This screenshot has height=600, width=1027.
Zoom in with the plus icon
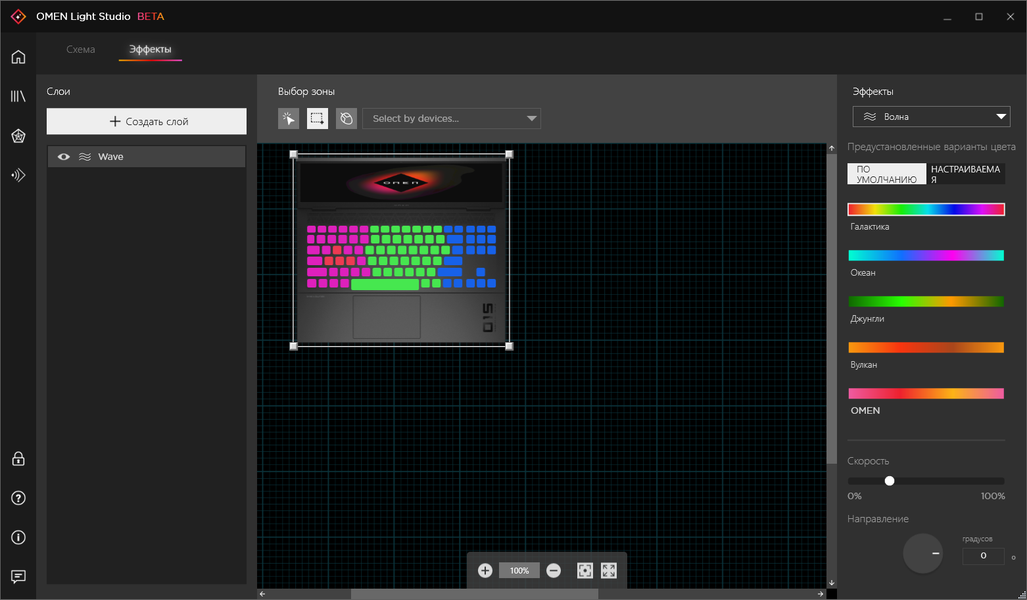click(x=485, y=571)
